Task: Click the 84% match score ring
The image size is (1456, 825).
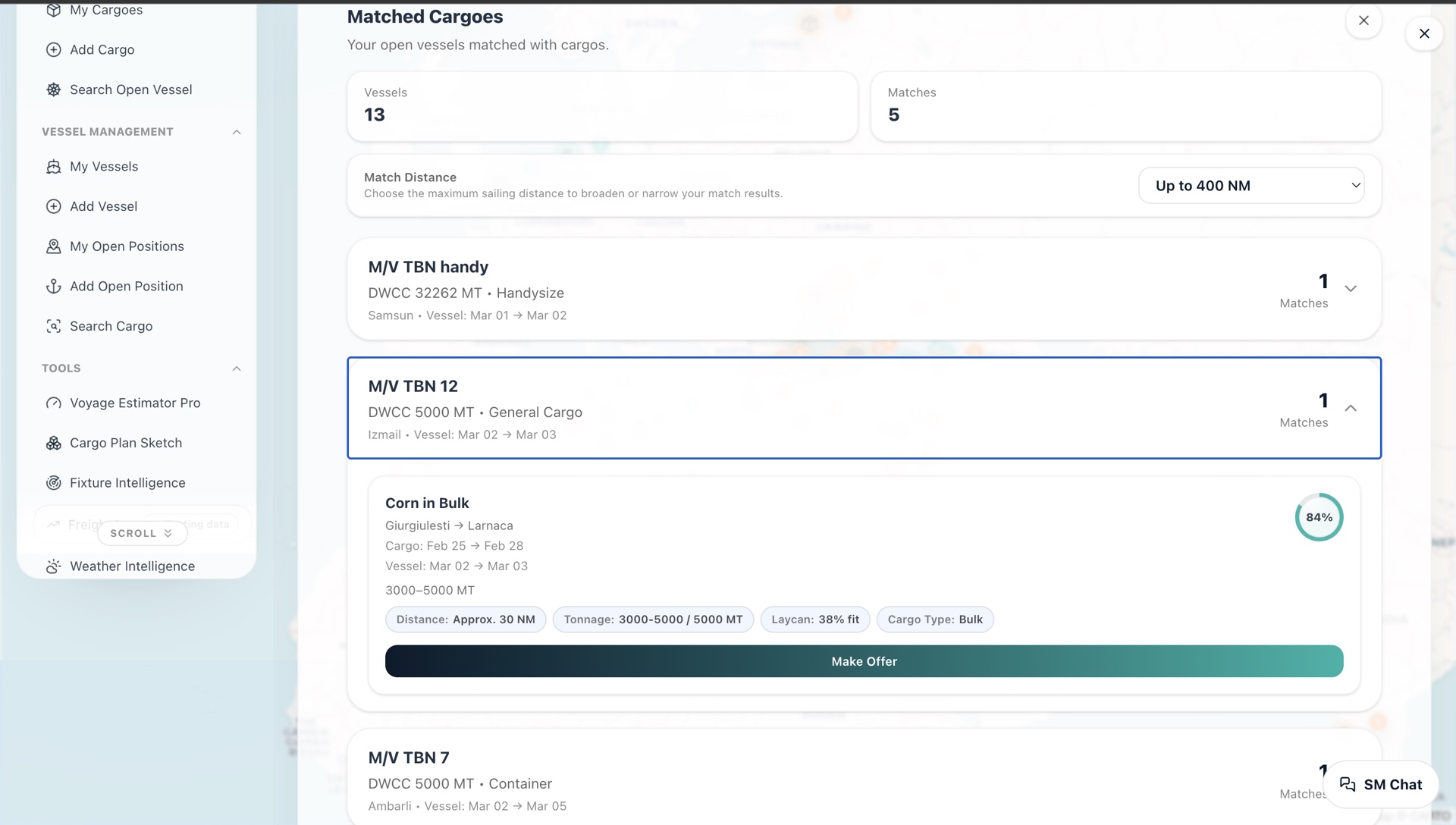Action: click(x=1319, y=517)
